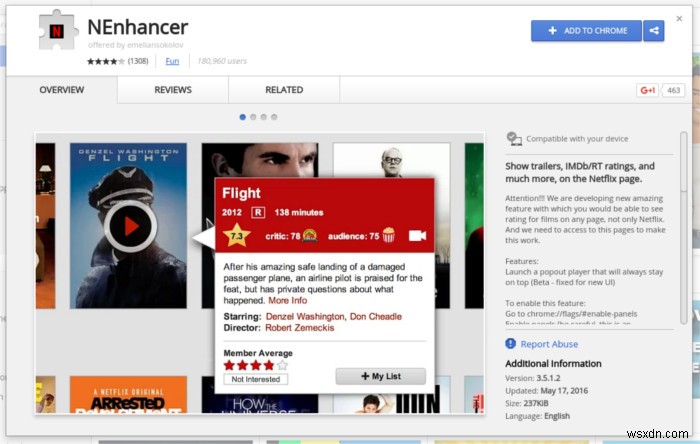
Task: Click the Add to Chrome button
Action: coord(586,31)
